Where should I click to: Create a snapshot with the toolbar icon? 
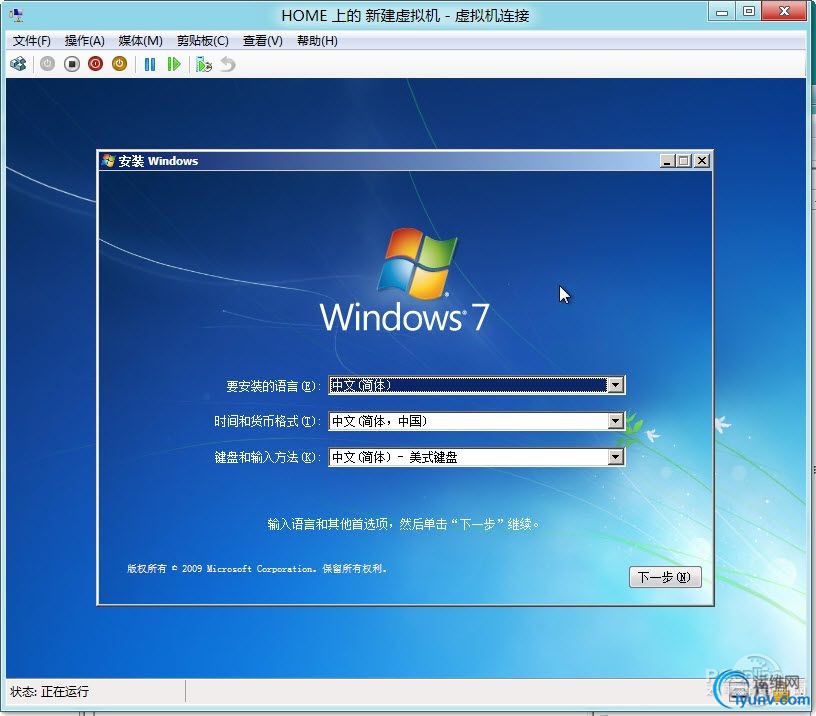[203, 64]
